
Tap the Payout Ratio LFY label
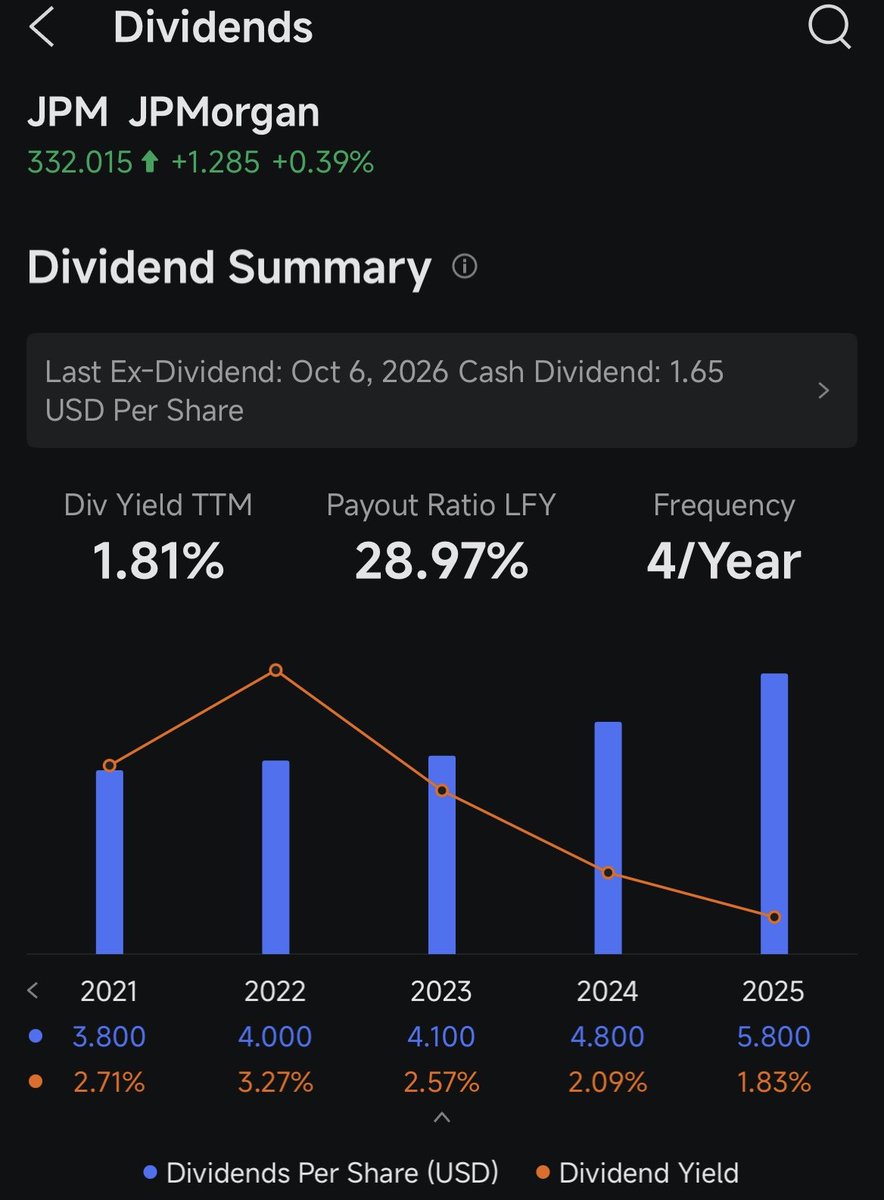pyautogui.click(x=441, y=505)
